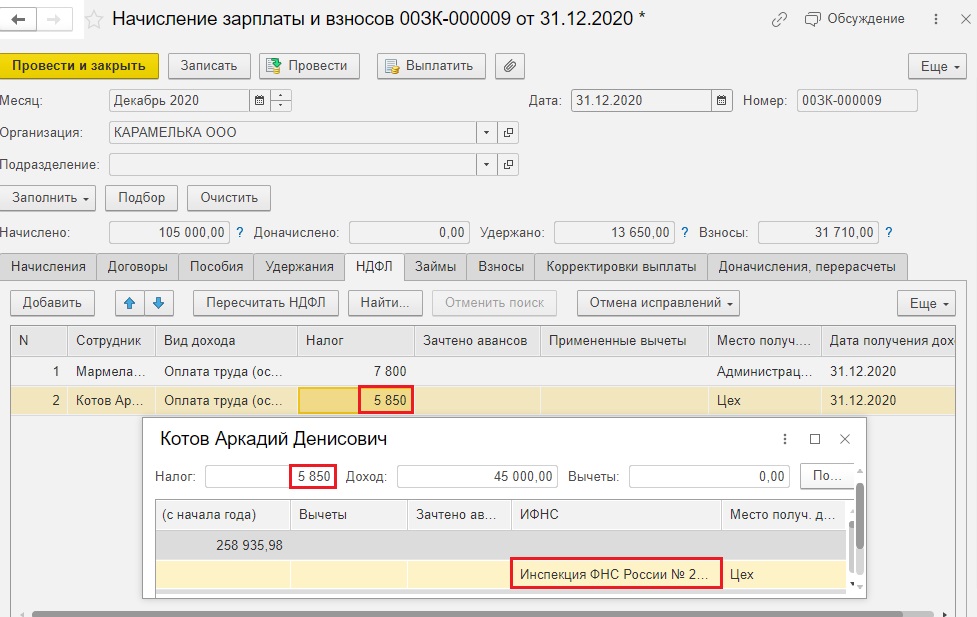Image resolution: width=977 pixels, height=617 pixels.
Task: Switch to the Начисления tab
Action: 48,267
